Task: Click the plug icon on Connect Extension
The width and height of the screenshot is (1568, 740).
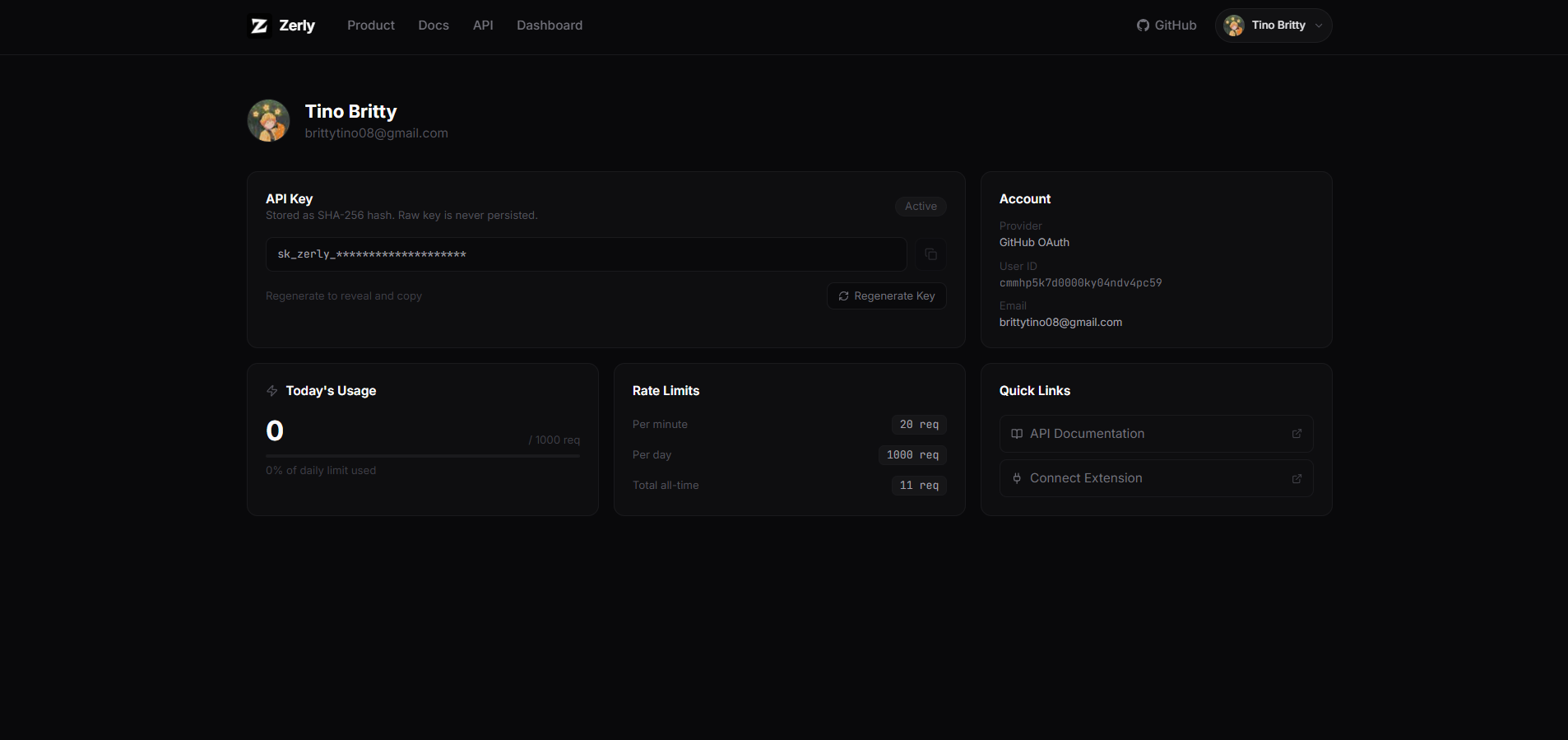Action: pyautogui.click(x=1017, y=478)
